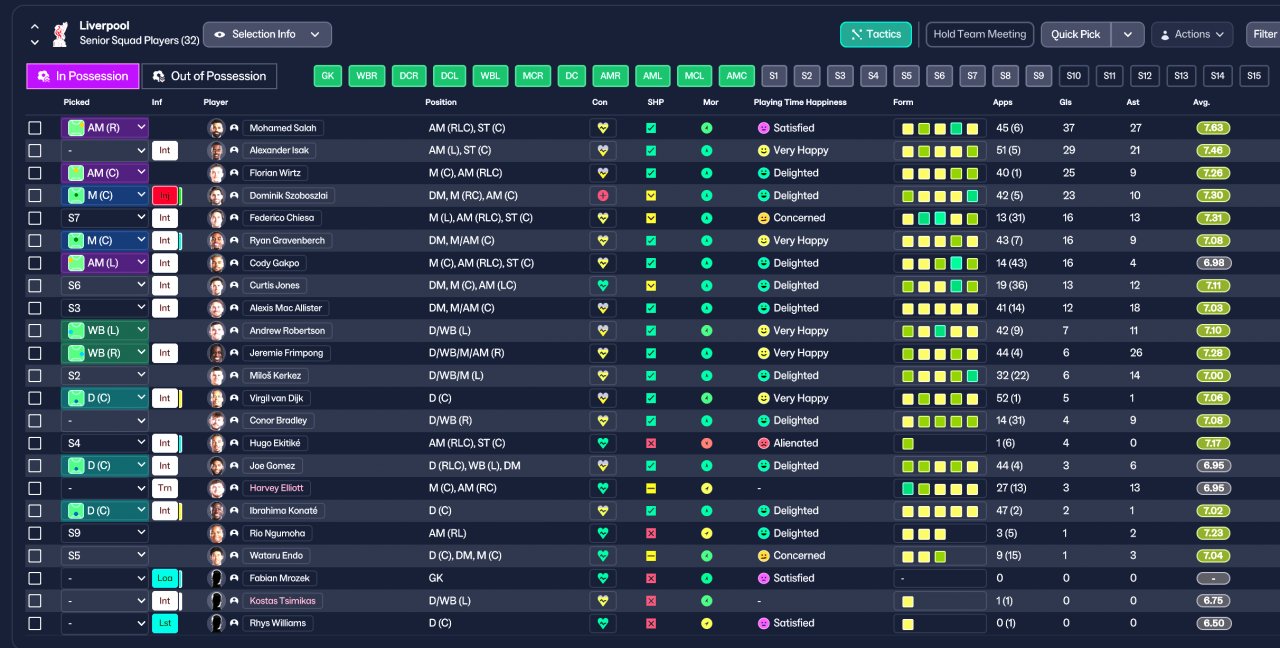This screenshot has height=648, width=1280.
Task: Open Harvey Elliott's player name link
Action: (277, 488)
